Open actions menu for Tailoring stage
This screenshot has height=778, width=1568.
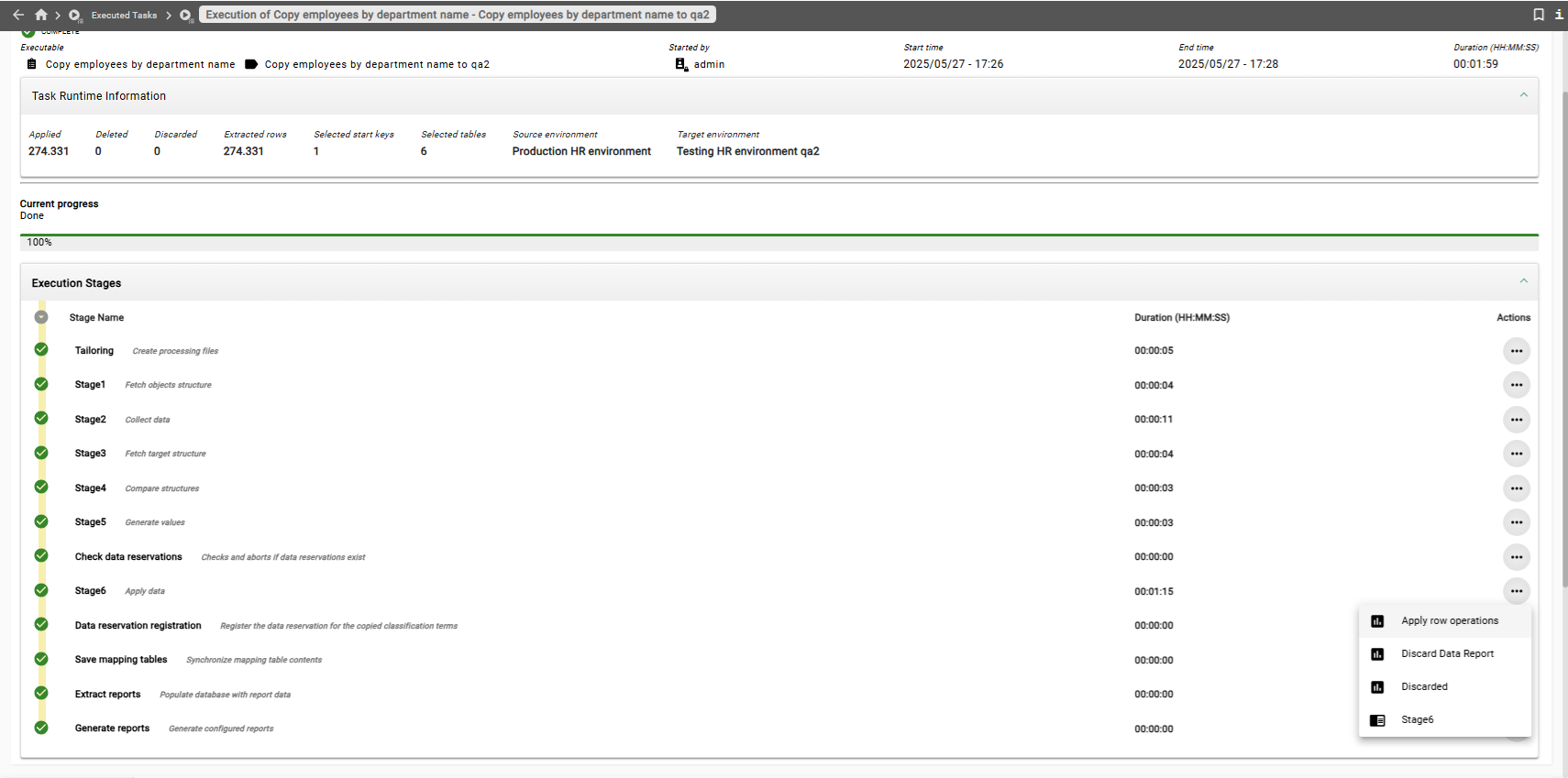pyautogui.click(x=1517, y=351)
